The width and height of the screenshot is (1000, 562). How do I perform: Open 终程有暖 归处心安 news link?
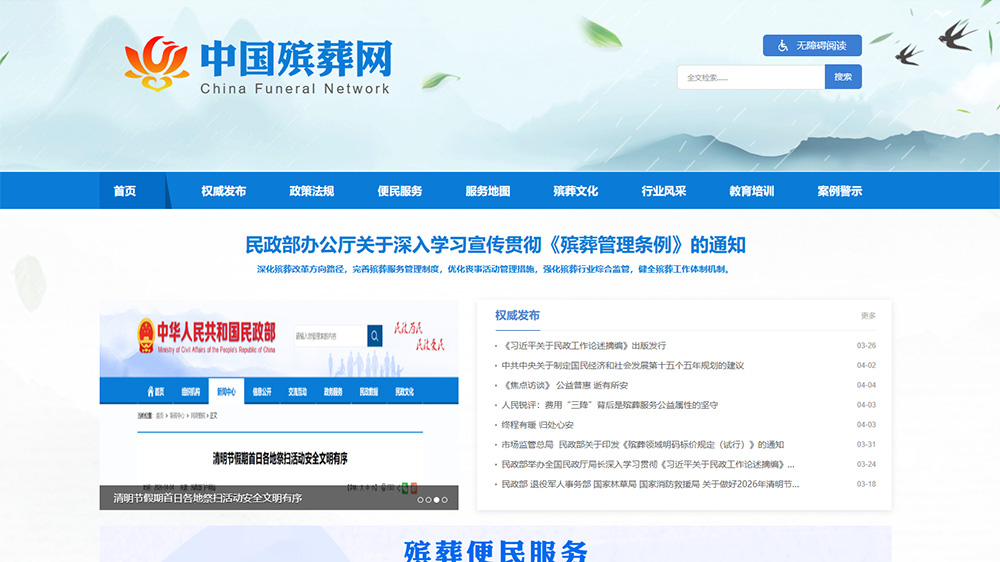537,425
